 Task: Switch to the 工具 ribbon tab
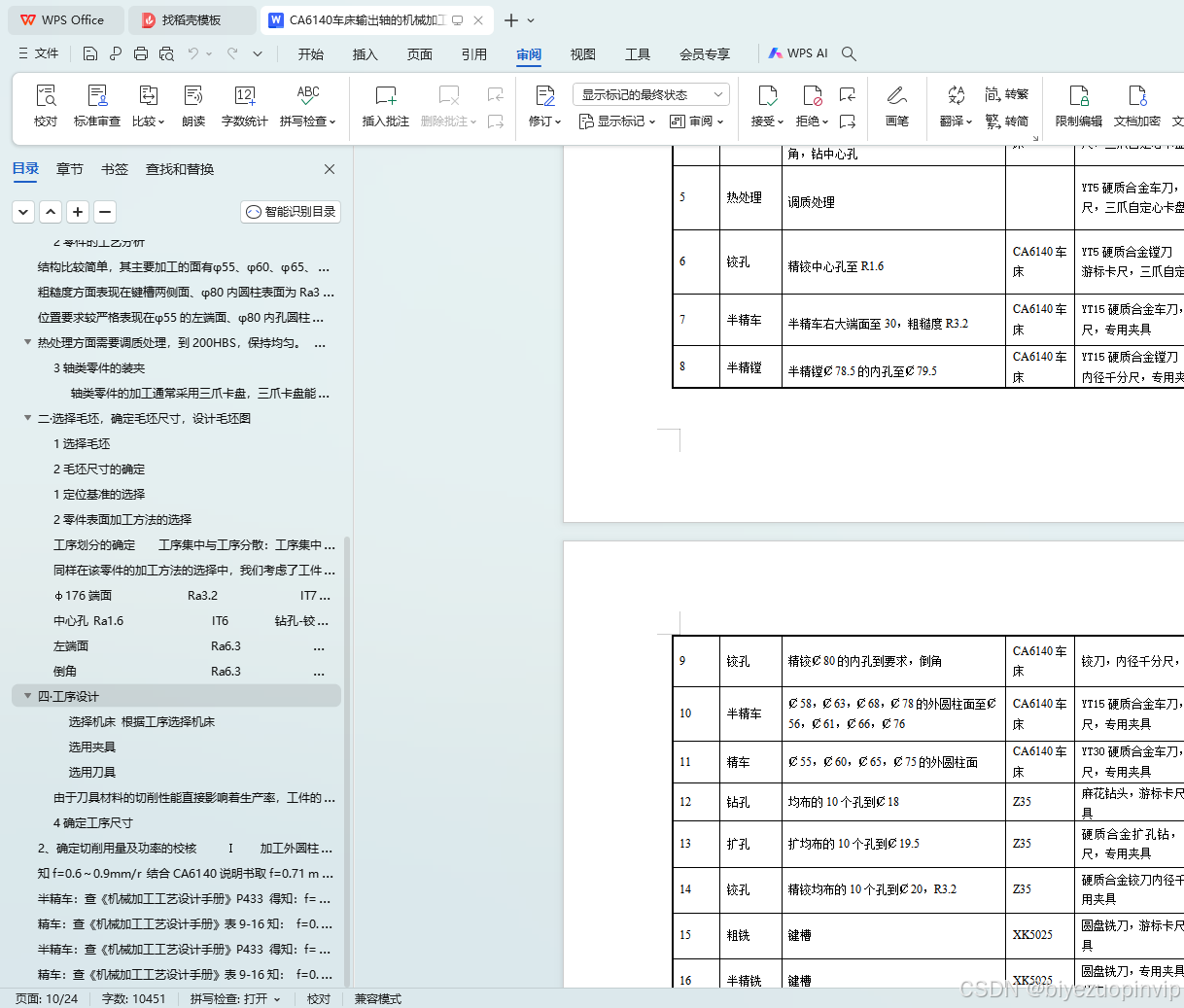coord(638,54)
